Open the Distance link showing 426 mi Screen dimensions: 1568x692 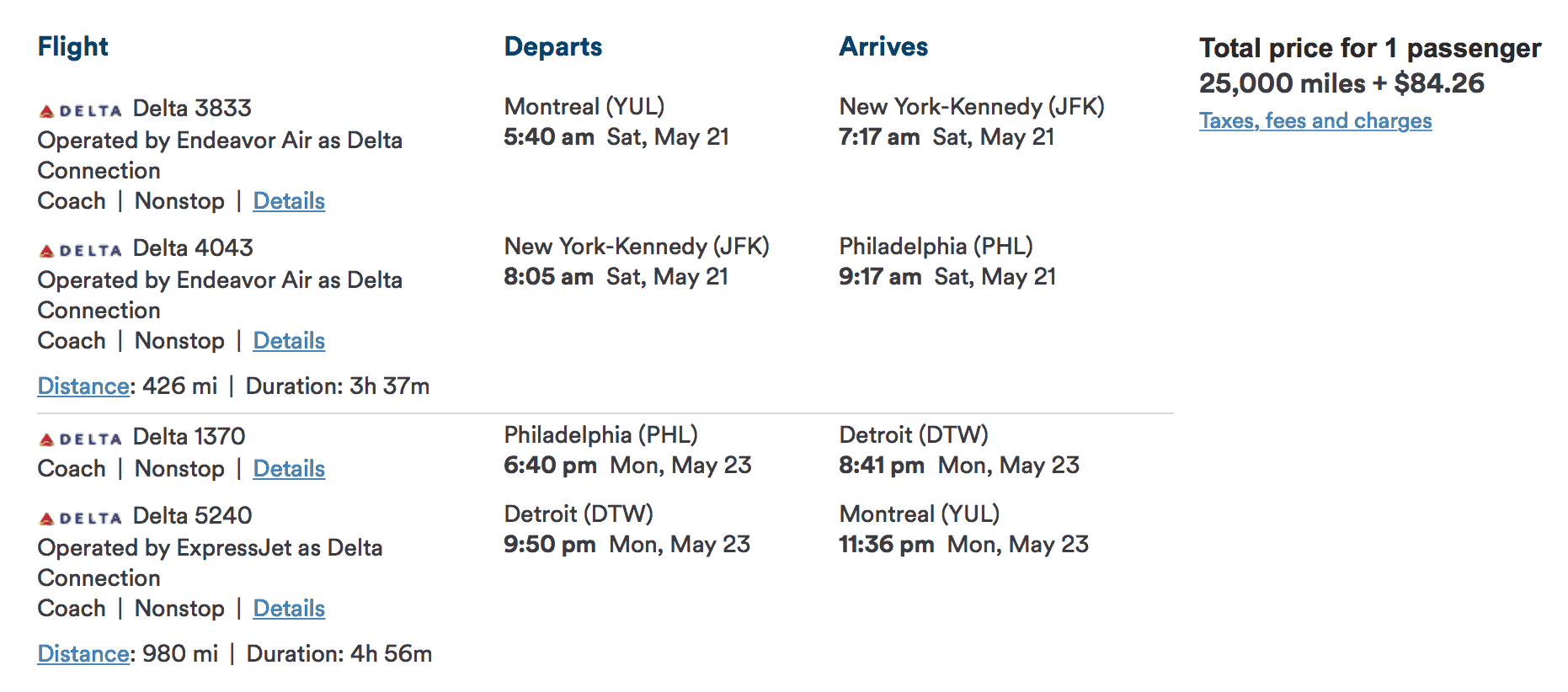coord(83,386)
